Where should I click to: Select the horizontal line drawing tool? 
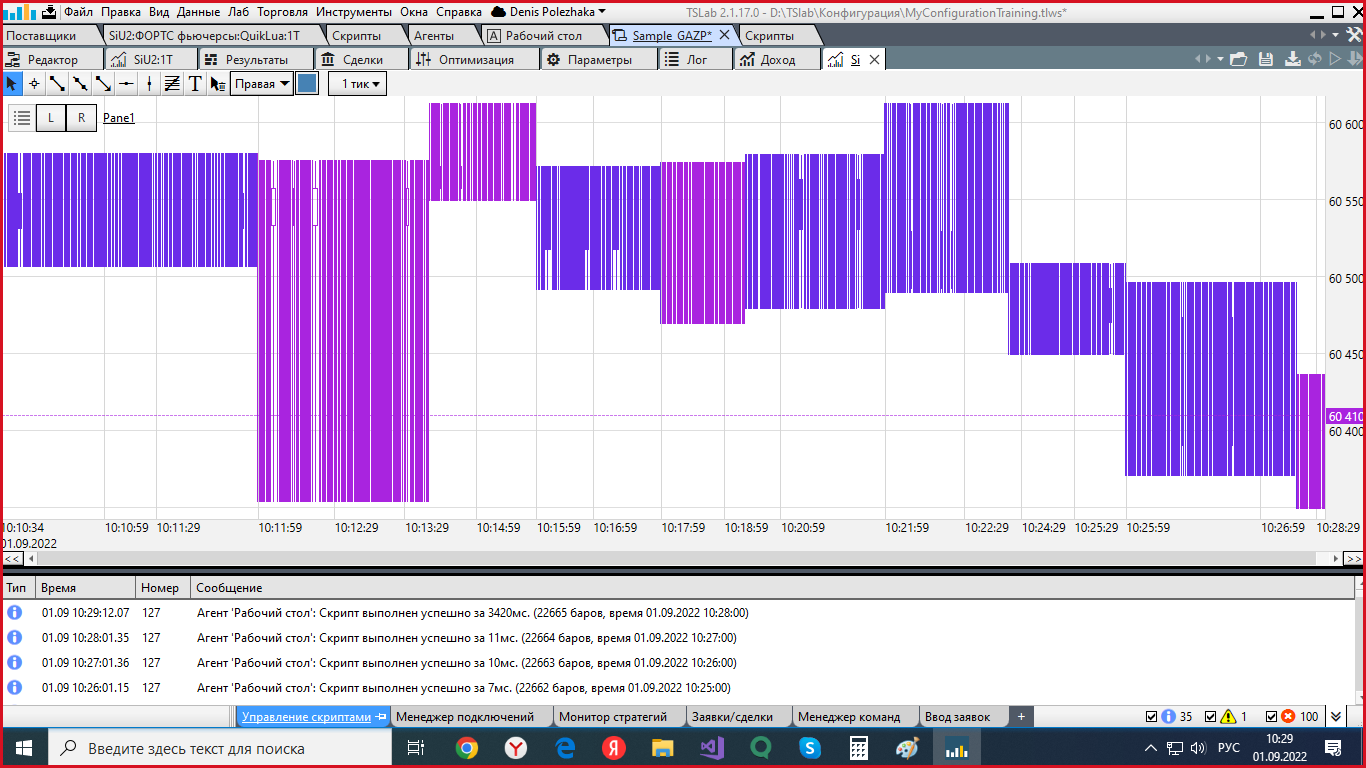coord(126,84)
